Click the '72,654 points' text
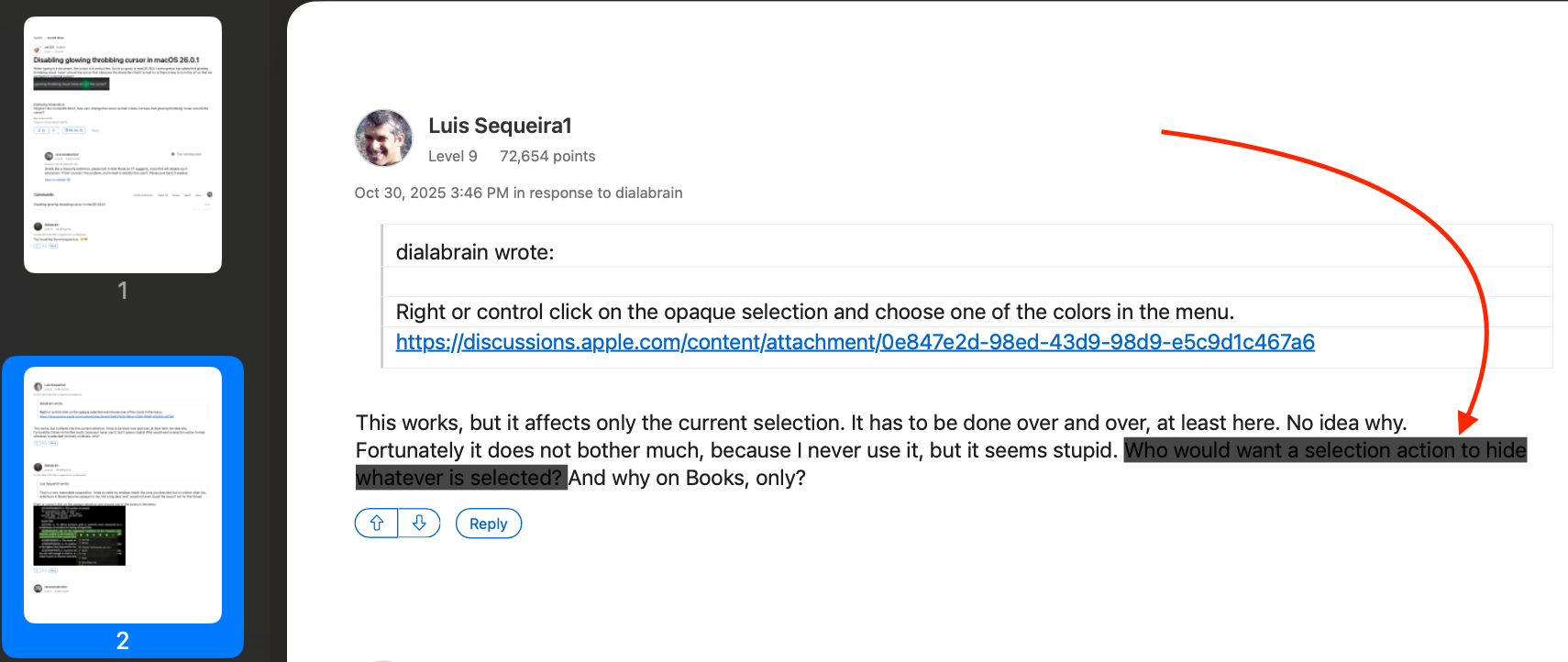This screenshot has width=1568, height=662. pyautogui.click(x=547, y=156)
